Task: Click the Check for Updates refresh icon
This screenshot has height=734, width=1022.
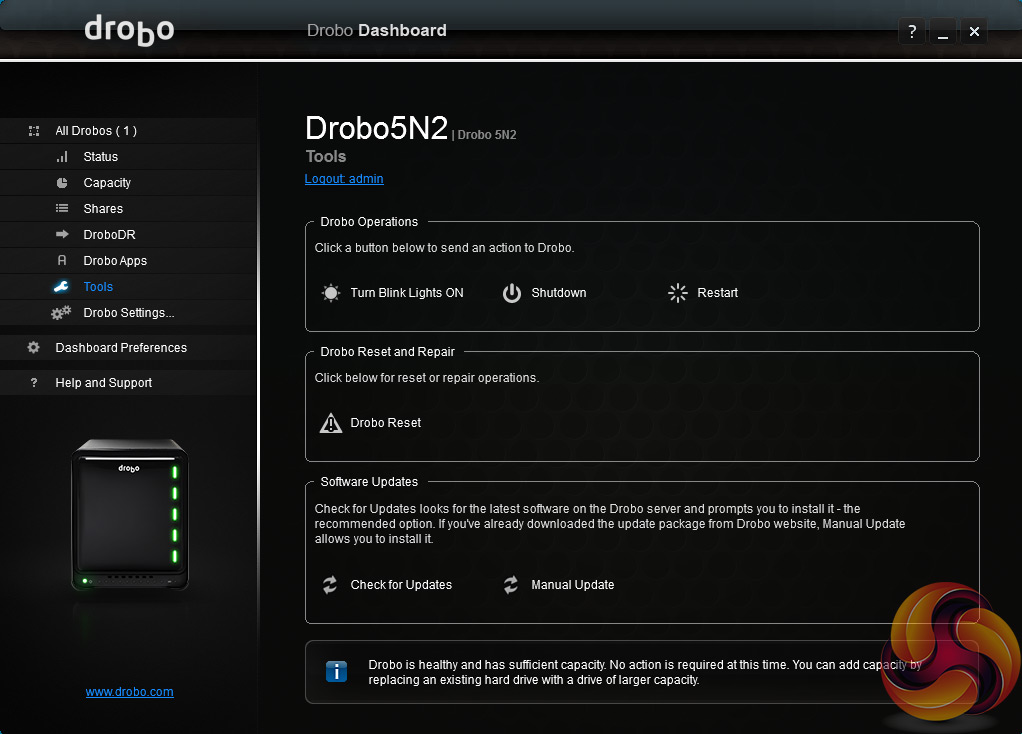Action: [x=330, y=585]
